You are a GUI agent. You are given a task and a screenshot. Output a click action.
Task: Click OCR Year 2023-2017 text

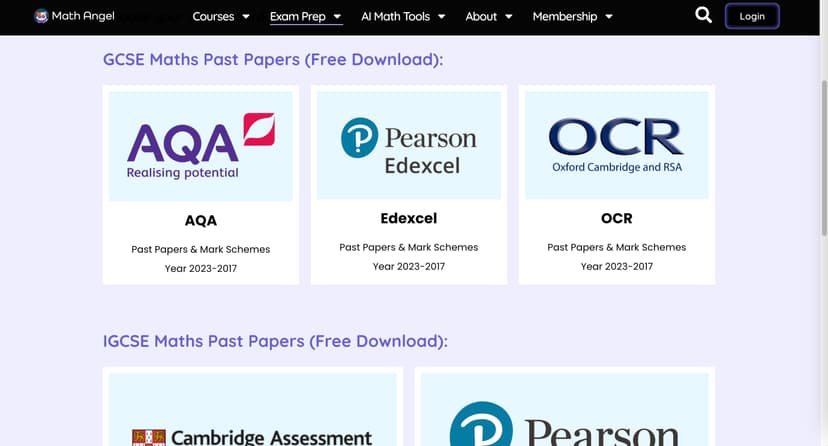coord(616,267)
